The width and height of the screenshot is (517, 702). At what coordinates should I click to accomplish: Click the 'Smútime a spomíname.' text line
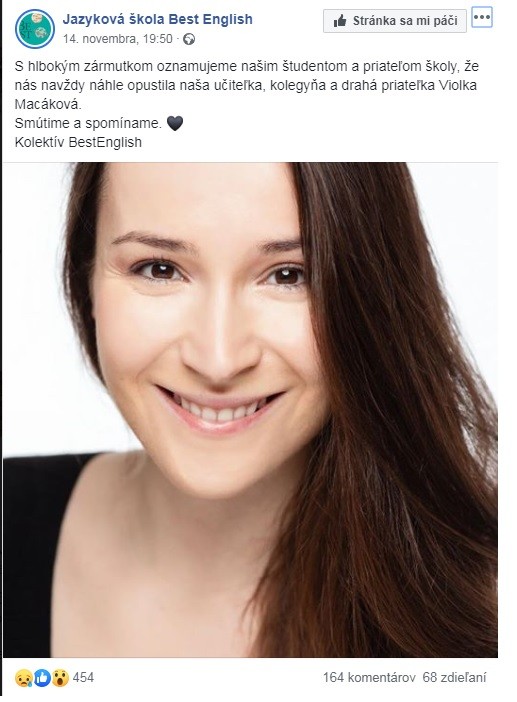coord(88,123)
